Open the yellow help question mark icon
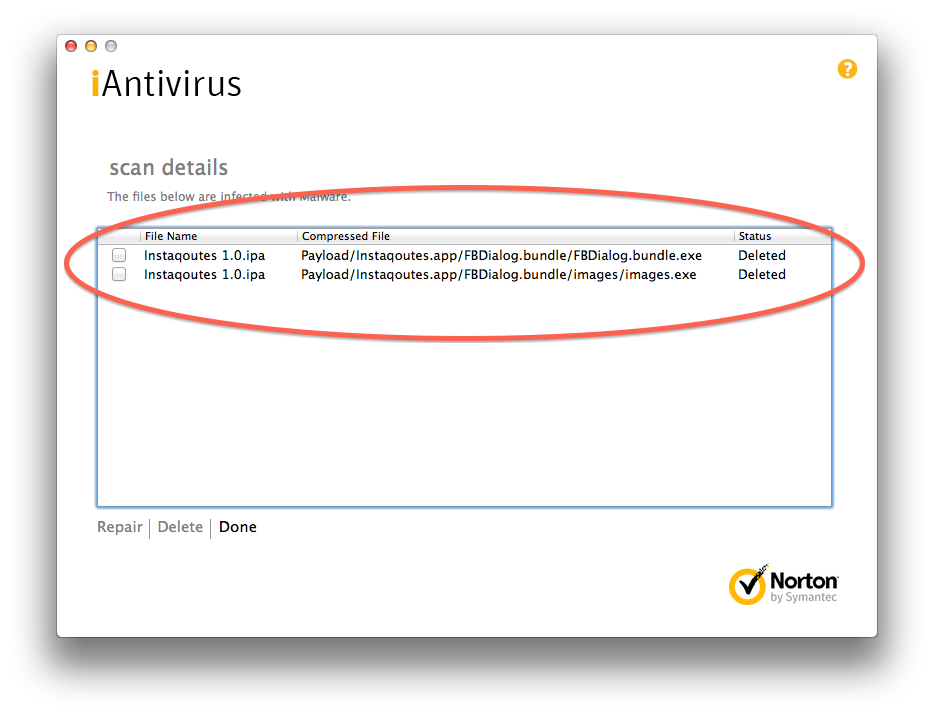Screen dimensions: 934x716 [847, 69]
